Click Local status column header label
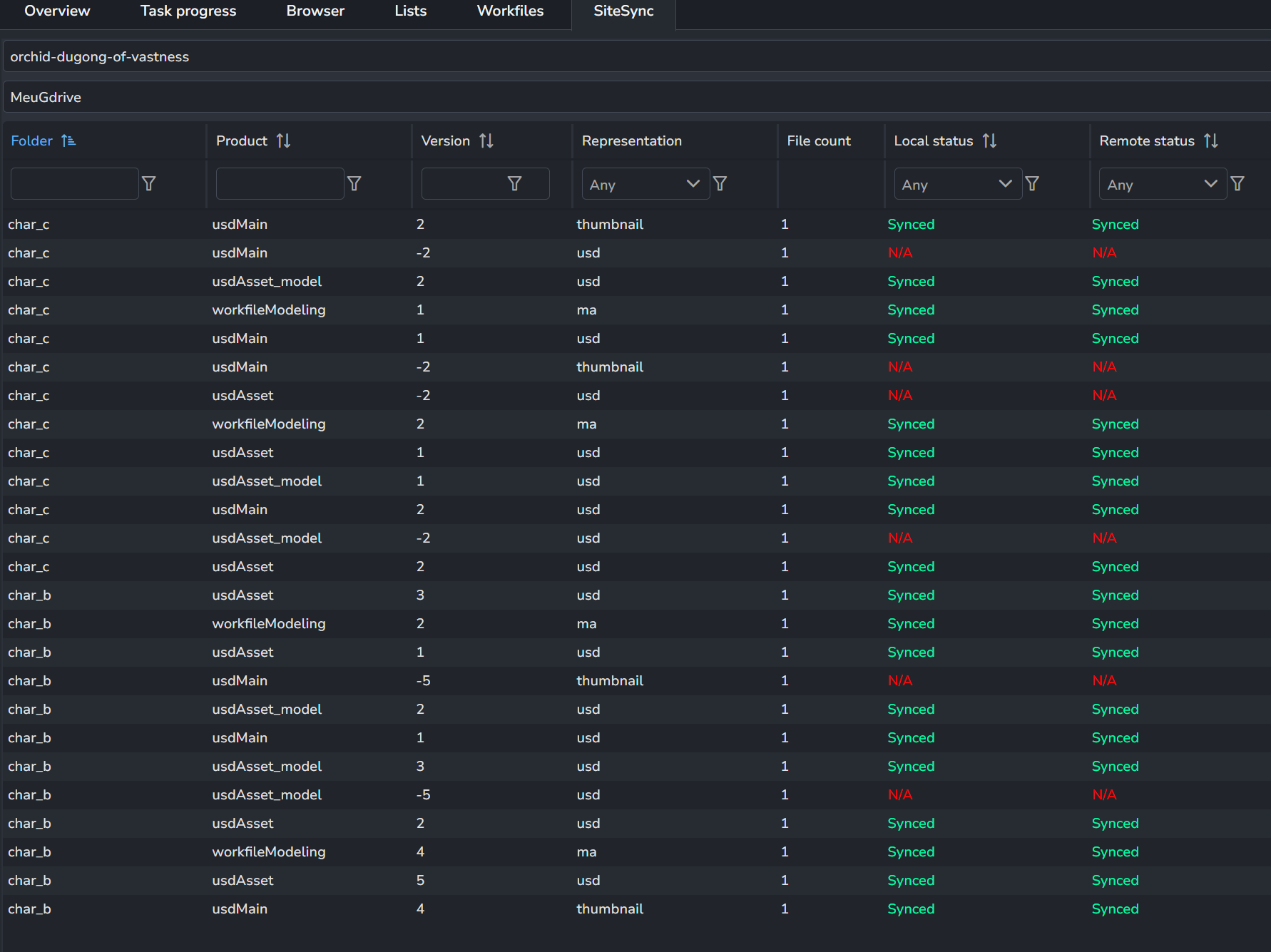The image size is (1271, 952). tap(934, 141)
